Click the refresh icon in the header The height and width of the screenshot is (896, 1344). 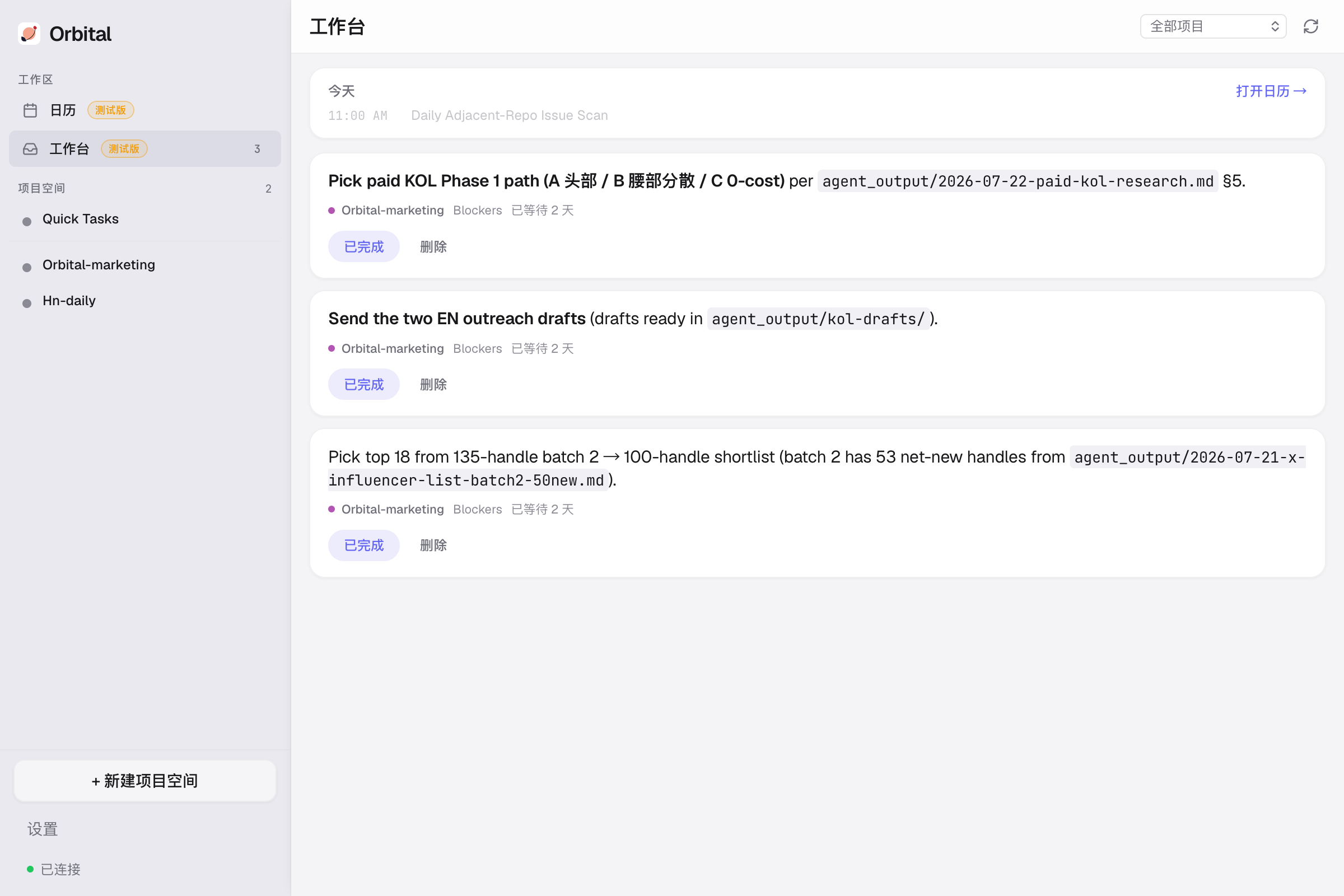pyautogui.click(x=1311, y=26)
